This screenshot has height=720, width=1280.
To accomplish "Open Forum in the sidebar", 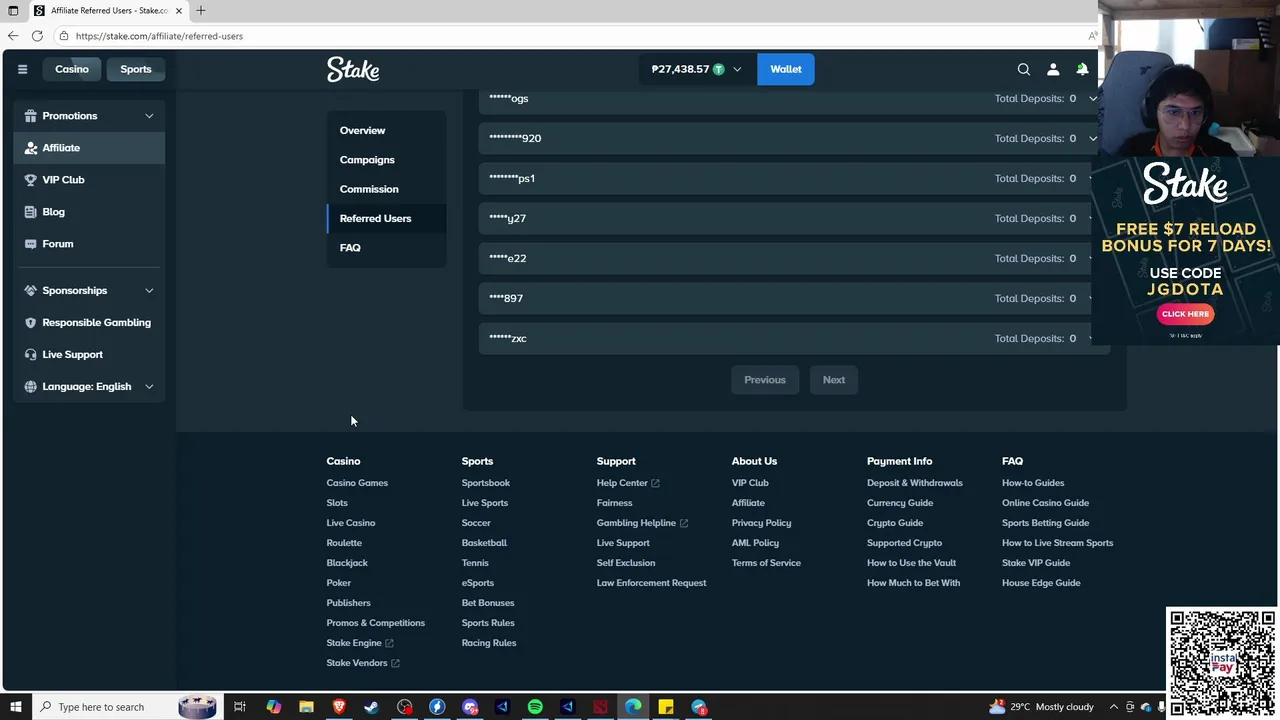I will (89, 244).
